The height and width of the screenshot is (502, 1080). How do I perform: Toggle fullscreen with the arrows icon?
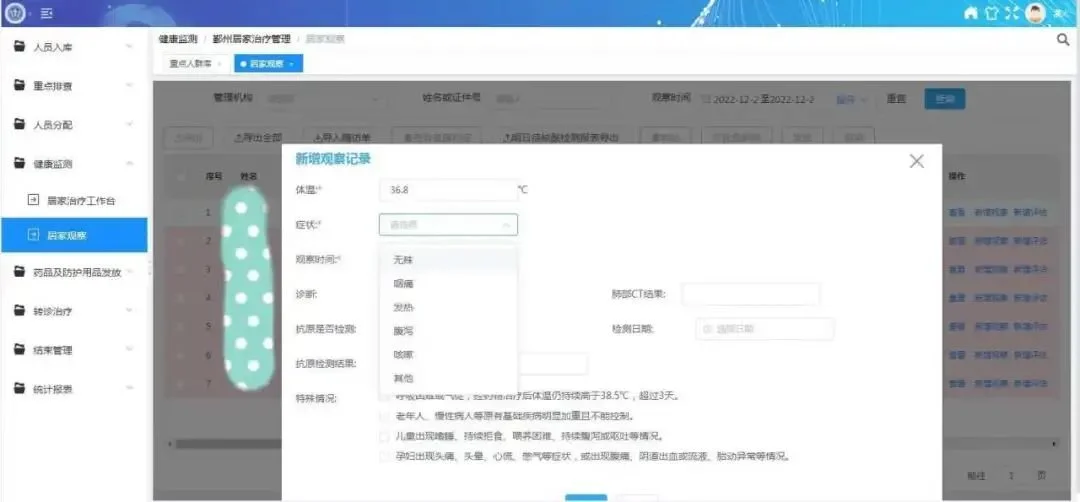[1011, 13]
